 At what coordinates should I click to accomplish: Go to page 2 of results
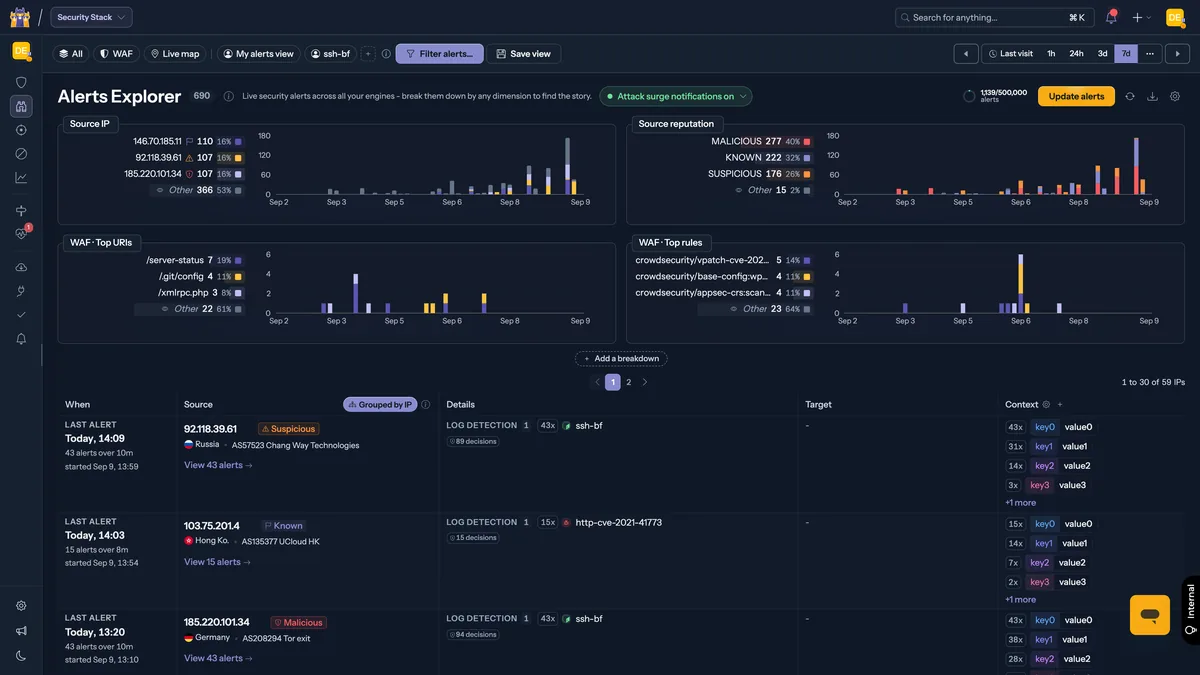pos(629,382)
